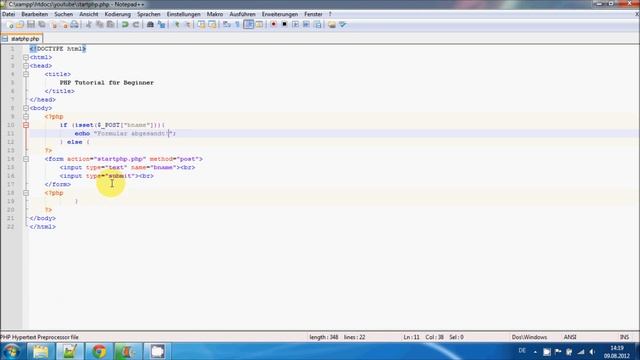The height and width of the screenshot is (360, 640).
Task: Click the volume speaker tray icon
Action: tap(592, 352)
